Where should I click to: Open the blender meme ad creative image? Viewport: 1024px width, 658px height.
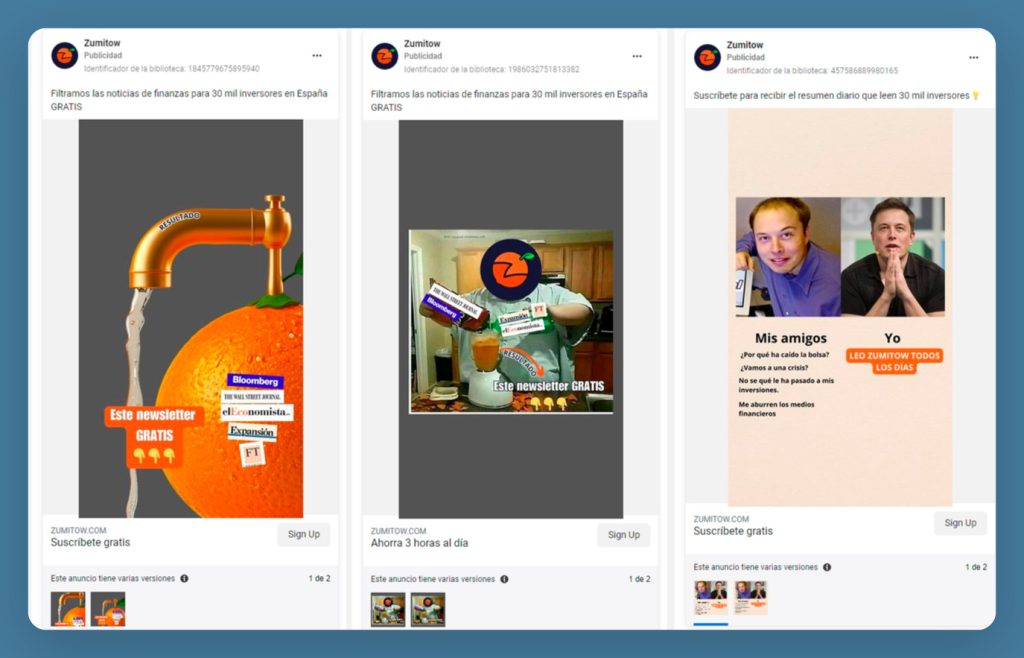coord(511,319)
